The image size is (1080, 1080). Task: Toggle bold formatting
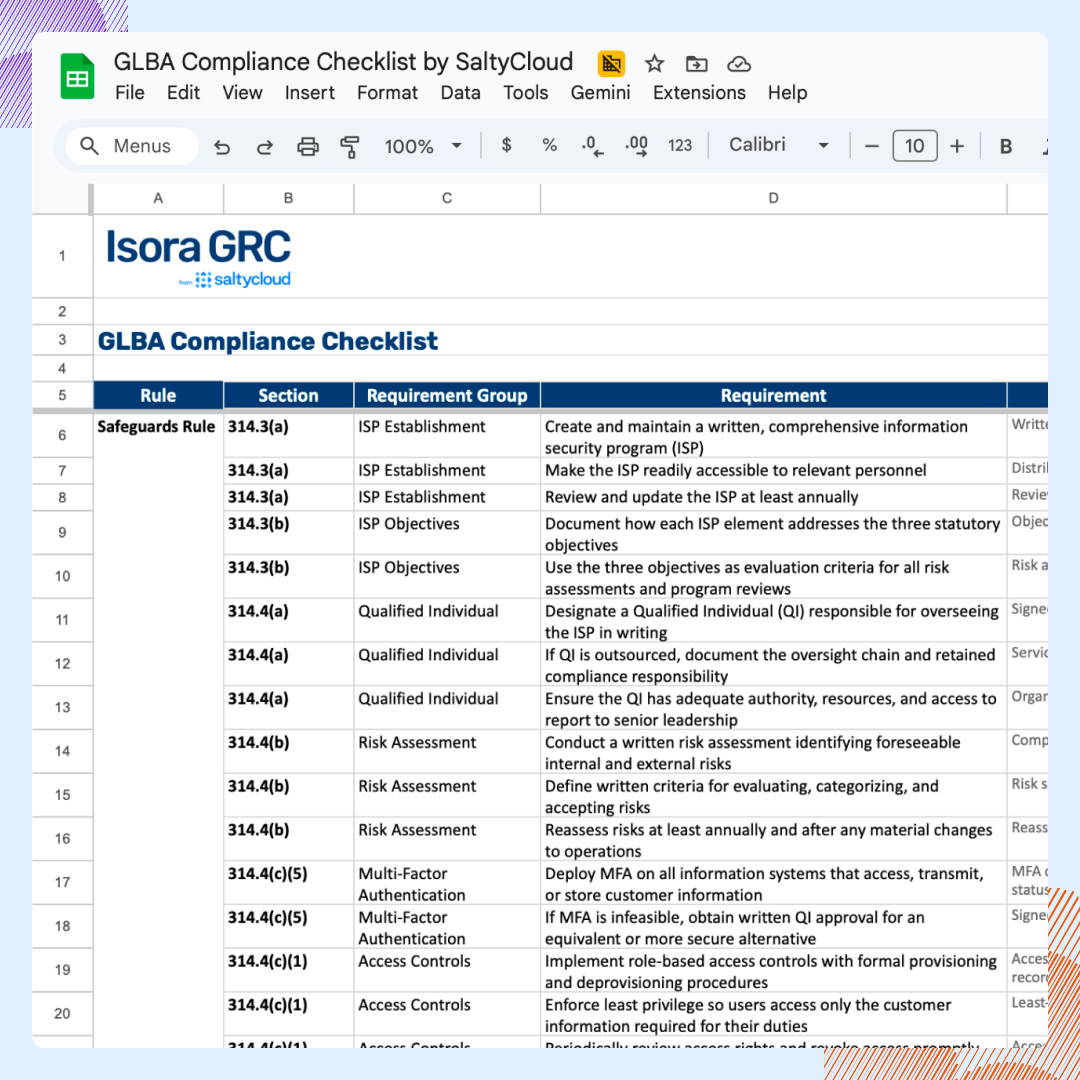(1005, 146)
